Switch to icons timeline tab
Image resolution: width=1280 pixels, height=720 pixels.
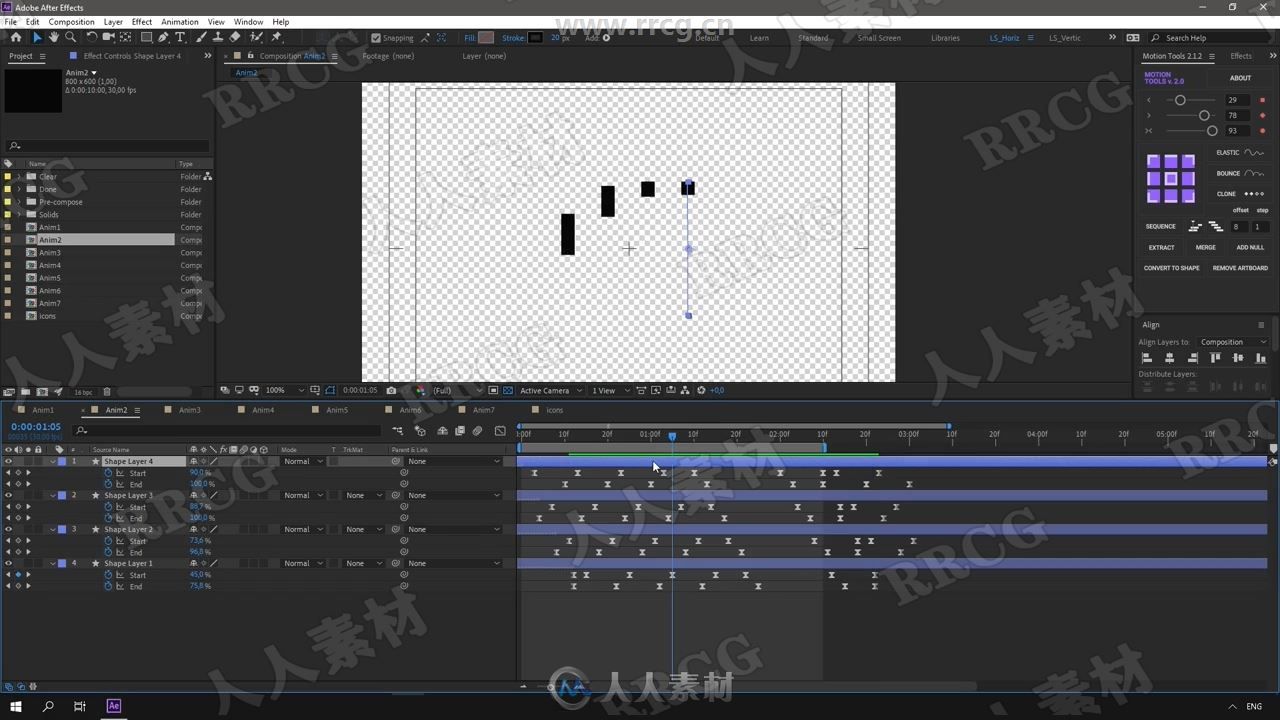click(554, 410)
